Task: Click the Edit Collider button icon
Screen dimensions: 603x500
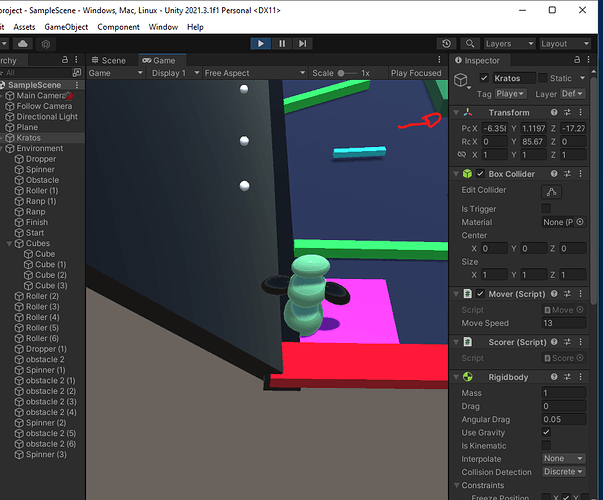Action: 551,192
